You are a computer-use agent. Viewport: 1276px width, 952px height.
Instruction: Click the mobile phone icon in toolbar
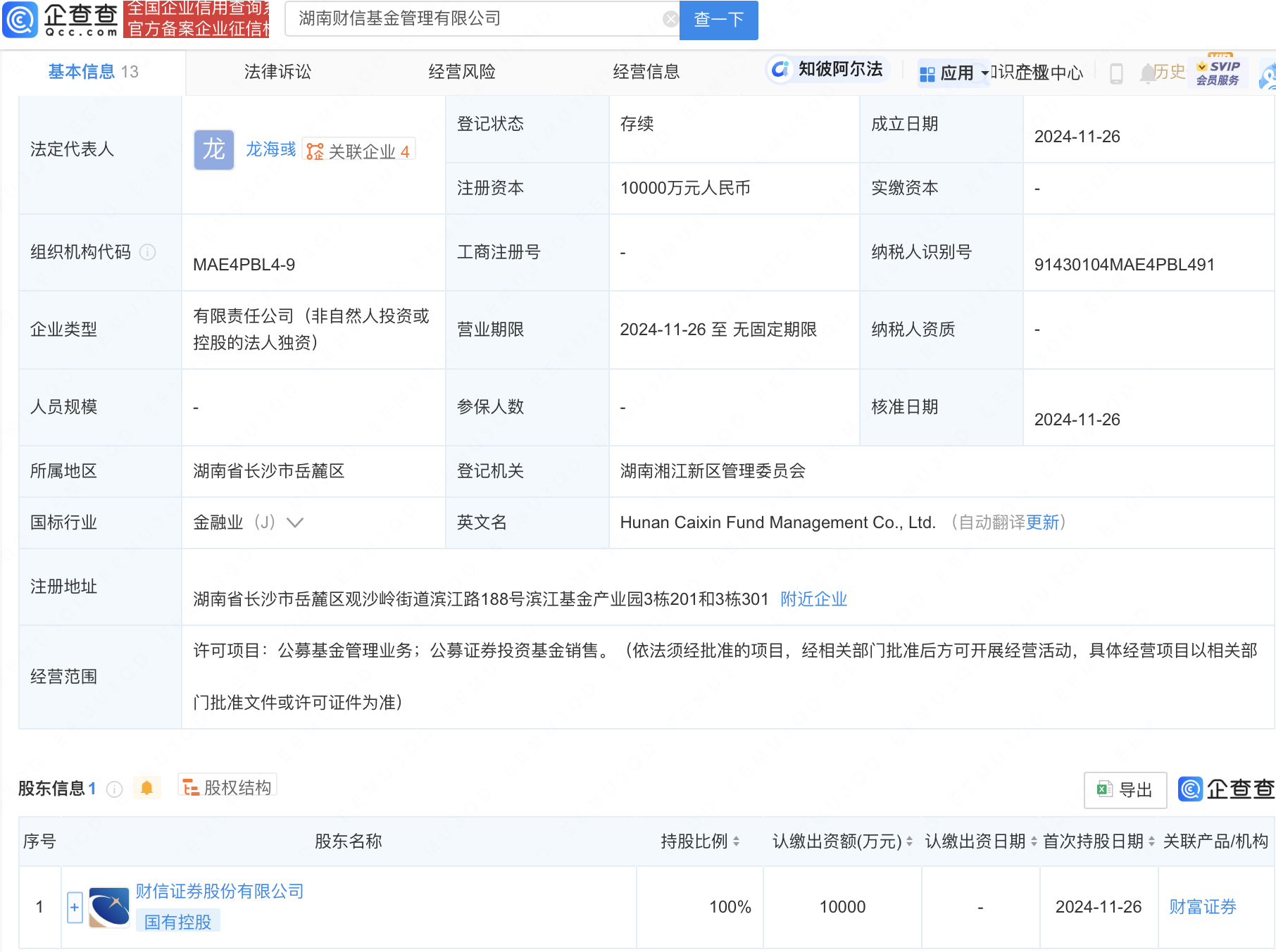1116,73
